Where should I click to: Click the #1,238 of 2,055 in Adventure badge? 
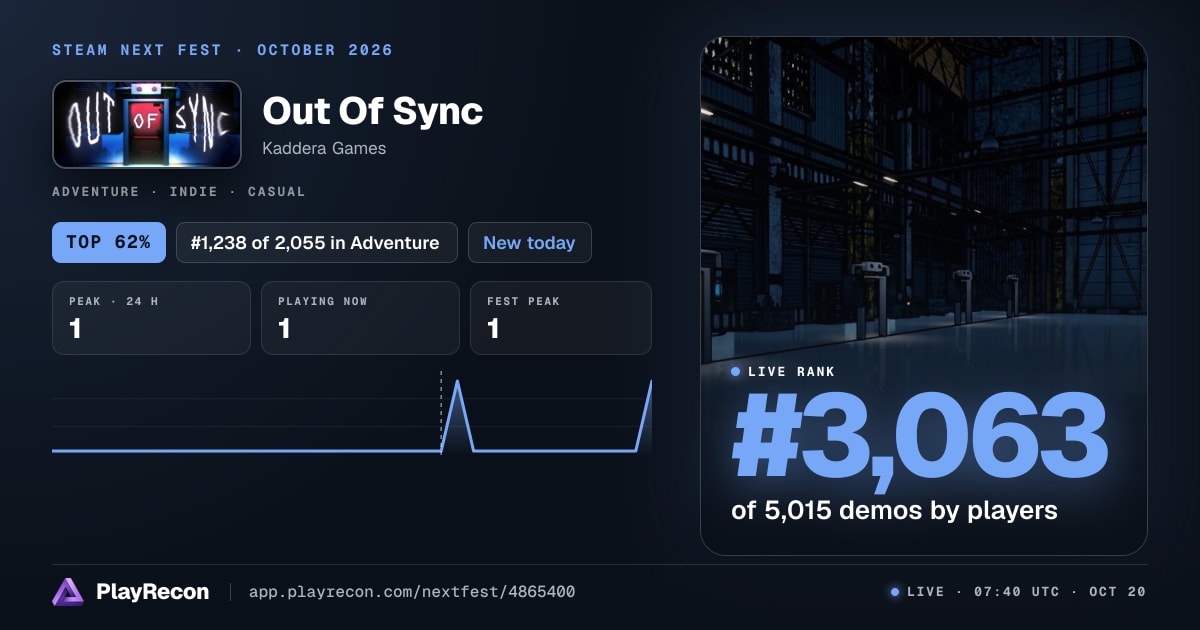(316, 242)
